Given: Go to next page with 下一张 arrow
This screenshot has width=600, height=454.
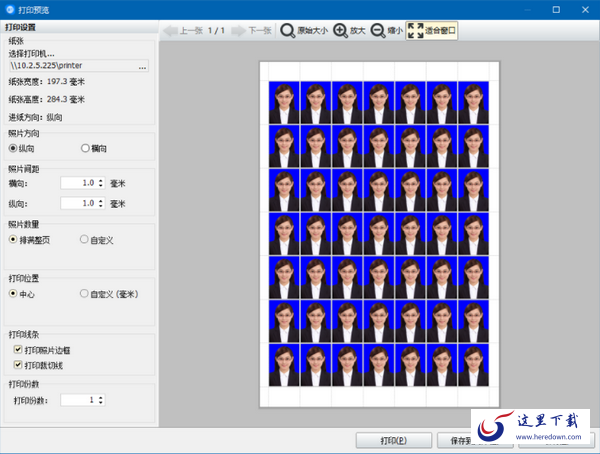Looking at the screenshot, I should pos(235,31).
